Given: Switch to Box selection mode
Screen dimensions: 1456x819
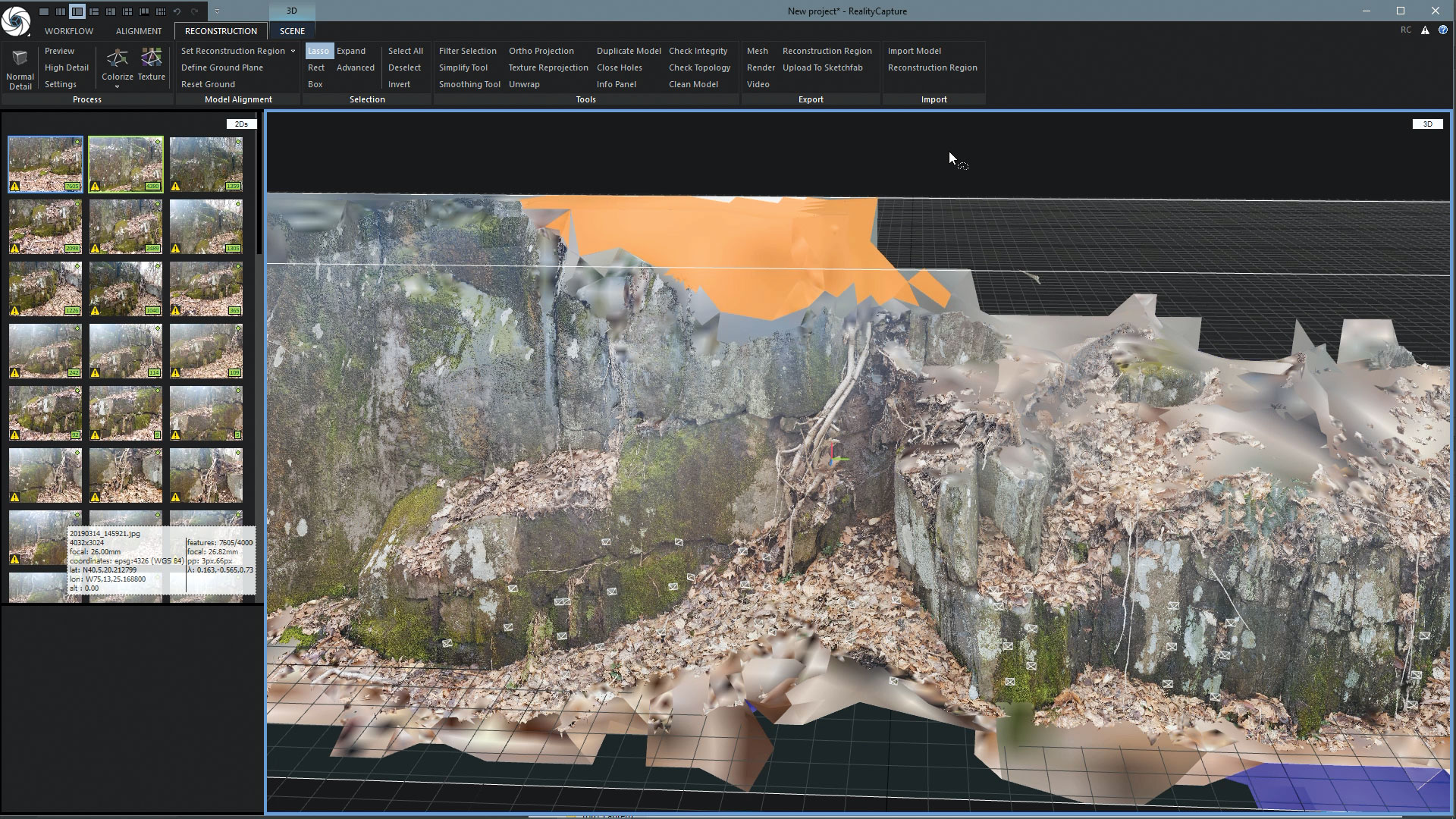Looking at the screenshot, I should (315, 84).
